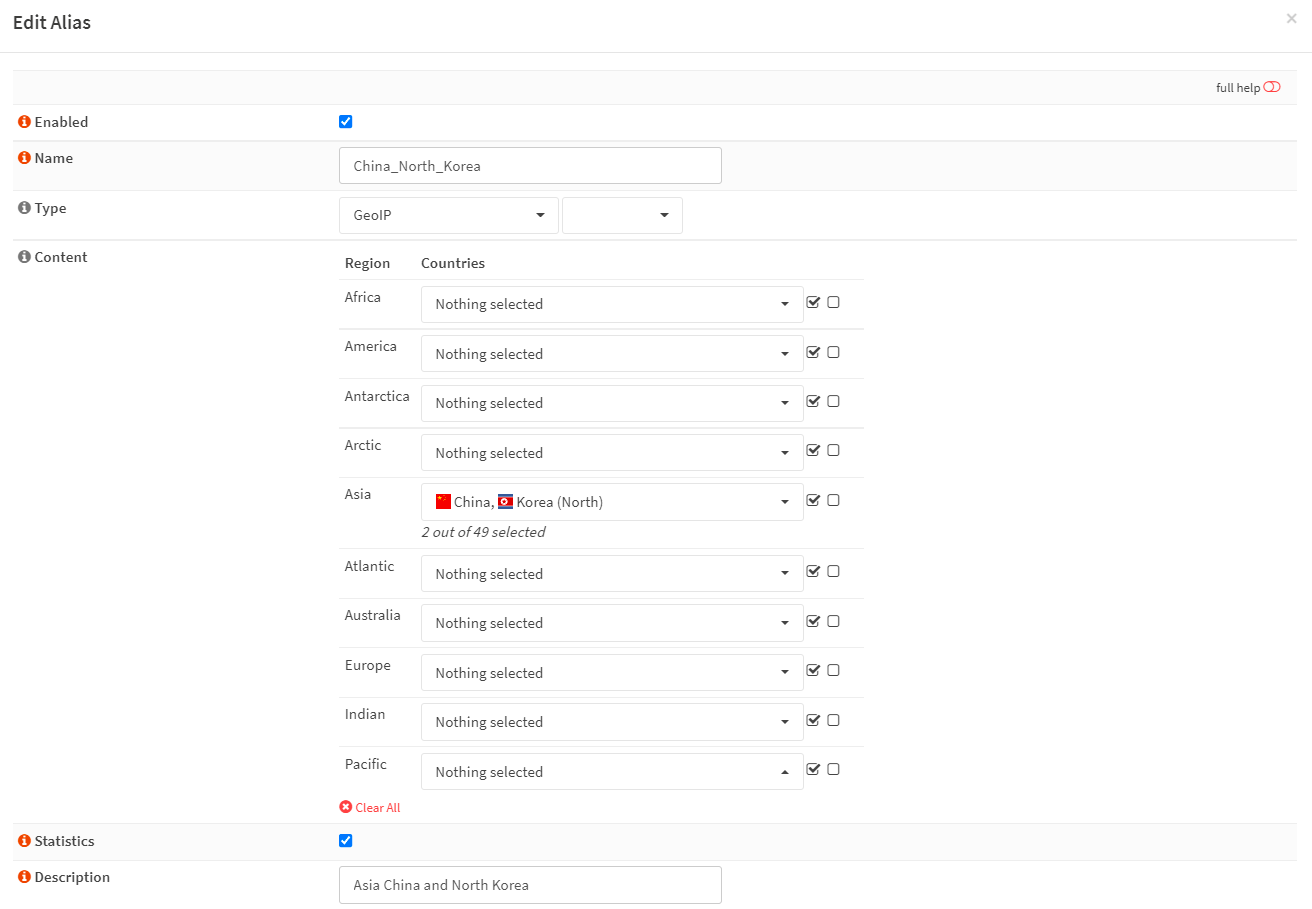Select all countries in the Europe row
The width and height of the screenshot is (1312, 909).
[x=813, y=670]
